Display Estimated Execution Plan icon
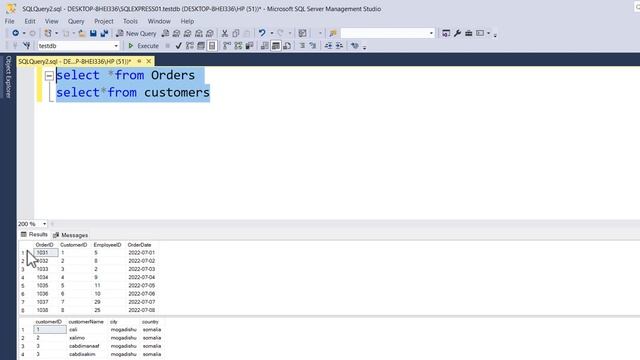The image size is (640, 360). tap(190, 46)
